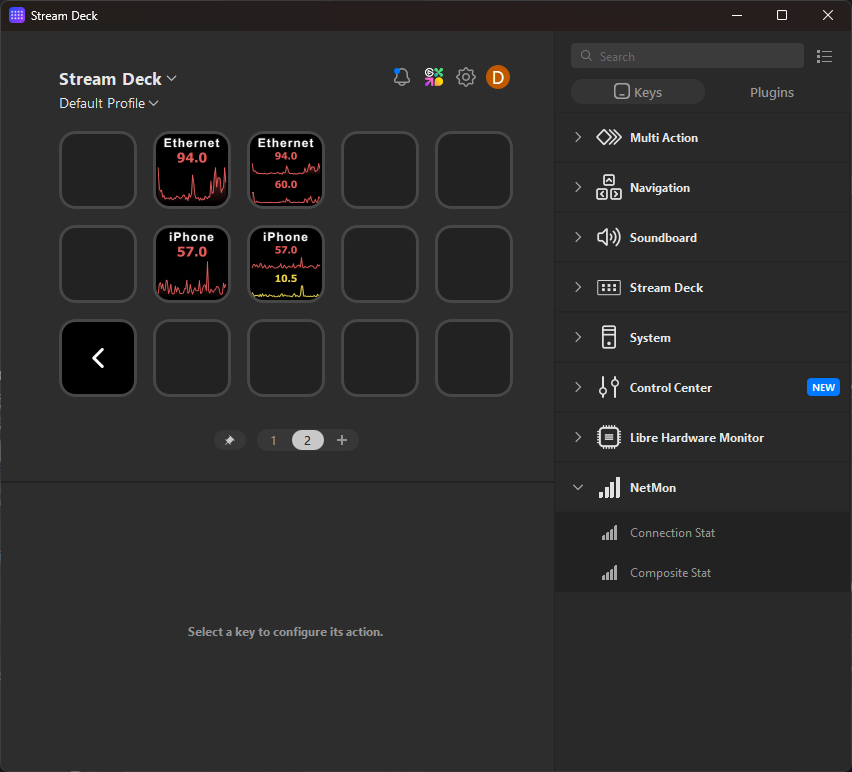Click the Control Center label
Image resolution: width=852 pixels, height=772 pixels.
coord(671,387)
